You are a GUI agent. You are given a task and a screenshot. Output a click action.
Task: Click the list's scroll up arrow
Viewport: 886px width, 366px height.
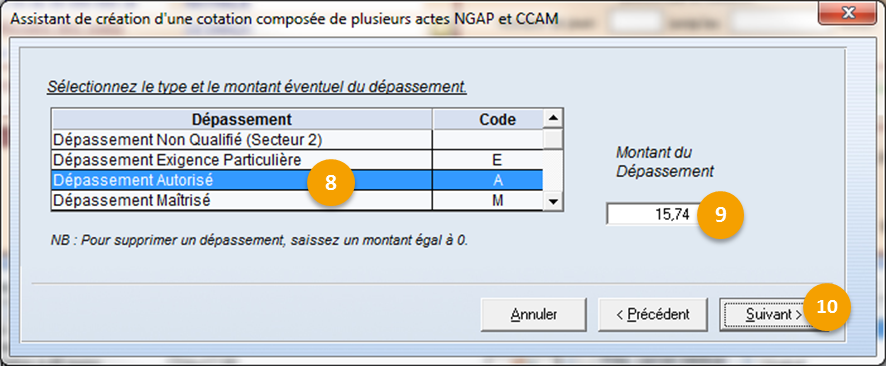coord(554,119)
